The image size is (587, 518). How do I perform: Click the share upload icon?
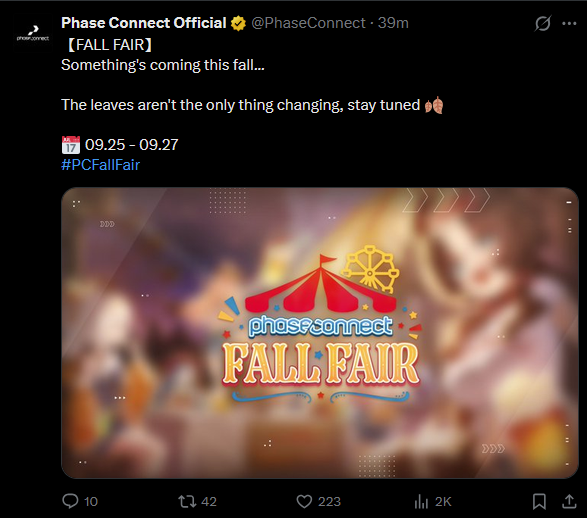tap(569, 501)
